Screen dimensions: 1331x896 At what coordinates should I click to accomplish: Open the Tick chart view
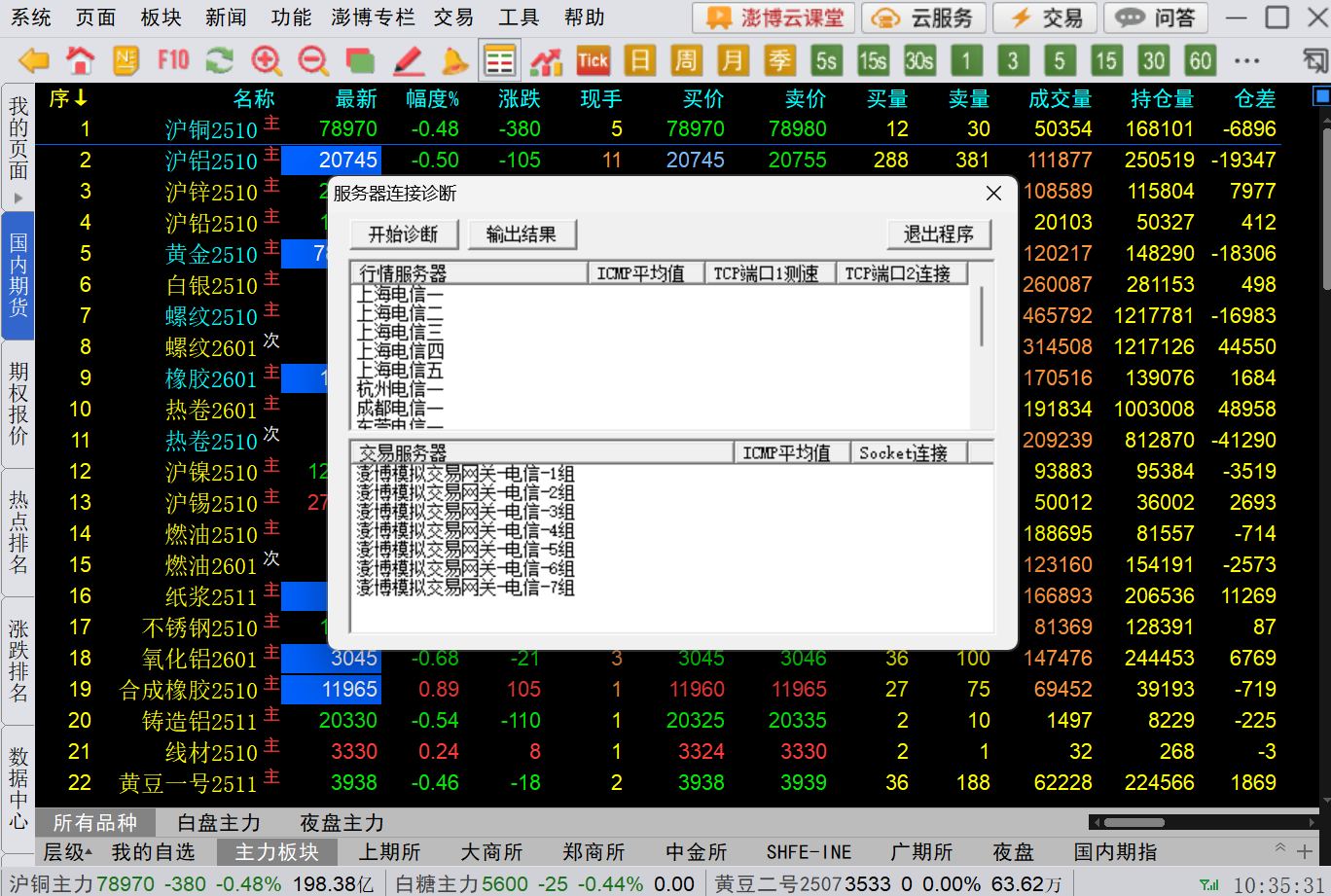pos(593,61)
